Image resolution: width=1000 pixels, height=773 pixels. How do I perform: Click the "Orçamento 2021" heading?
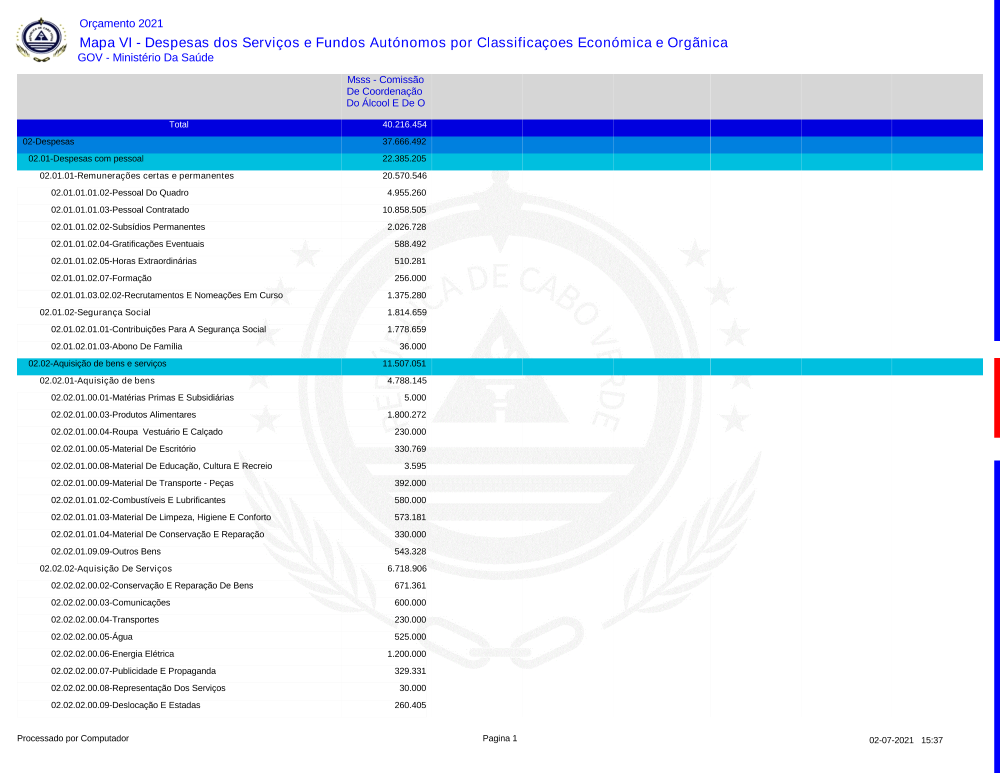tap(120, 23)
